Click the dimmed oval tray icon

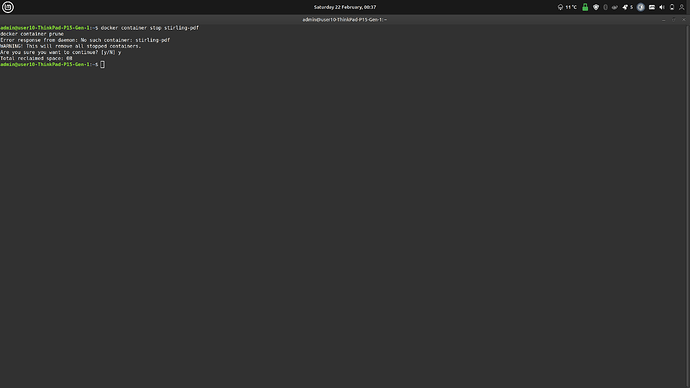(x=605, y=7)
